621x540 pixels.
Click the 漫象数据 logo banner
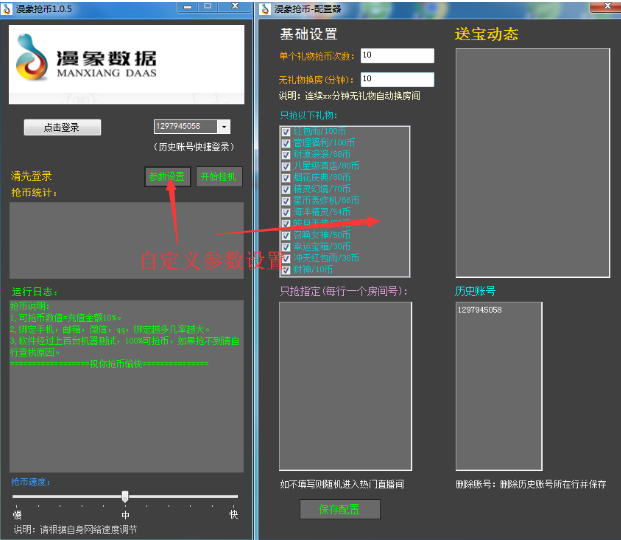click(126, 65)
